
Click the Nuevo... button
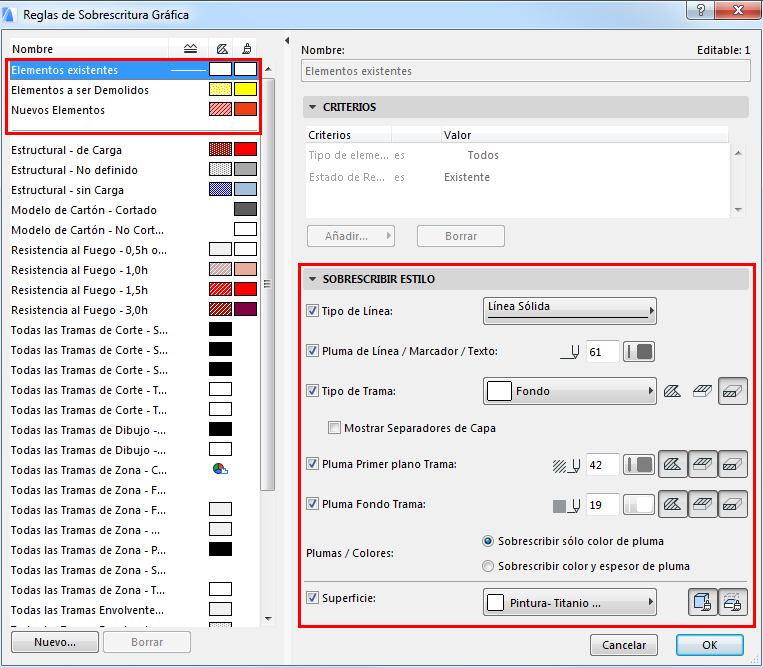click(55, 642)
